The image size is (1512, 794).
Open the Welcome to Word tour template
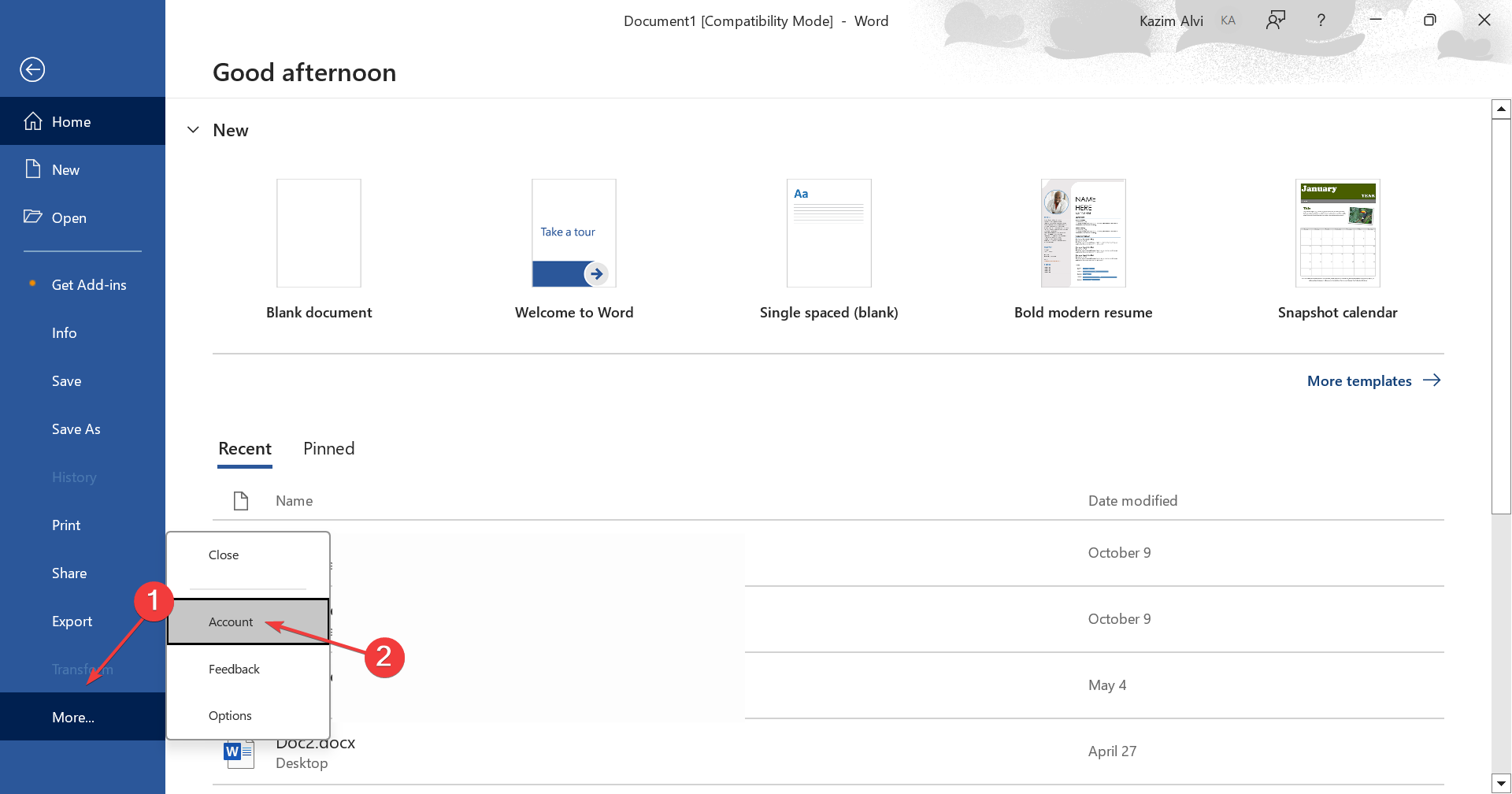(x=574, y=233)
